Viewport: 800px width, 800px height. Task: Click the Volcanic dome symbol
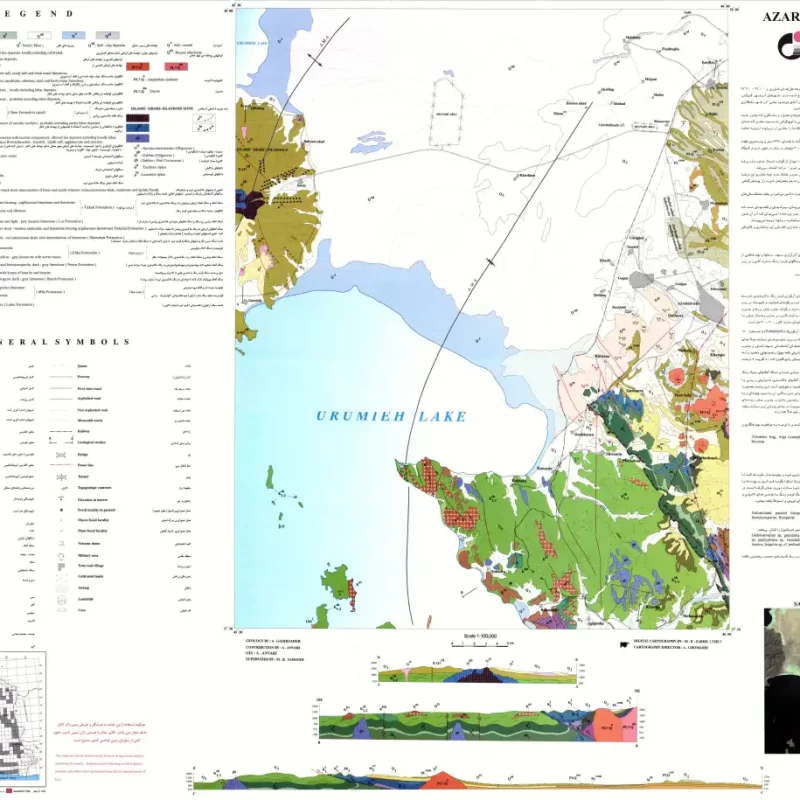(61, 544)
